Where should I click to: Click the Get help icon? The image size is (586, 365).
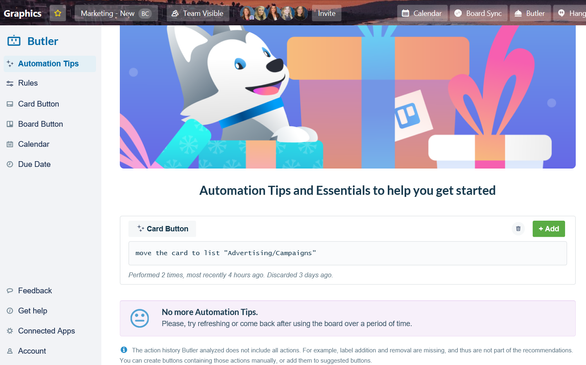point(10,311)
